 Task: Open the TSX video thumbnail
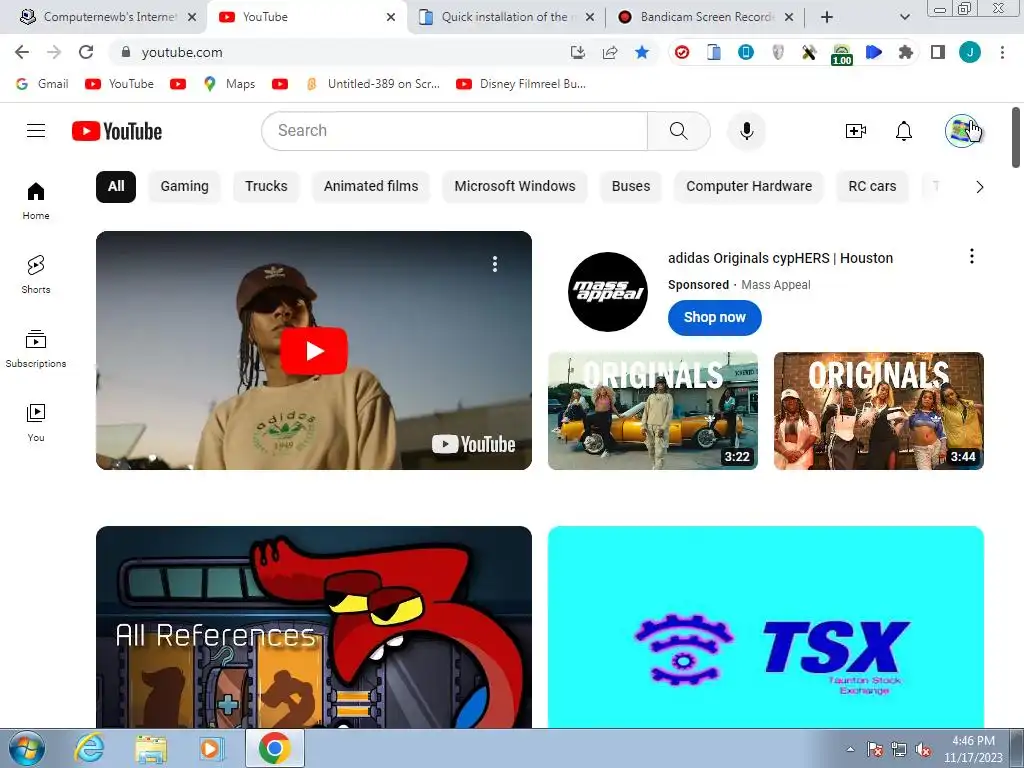[765, 627]
